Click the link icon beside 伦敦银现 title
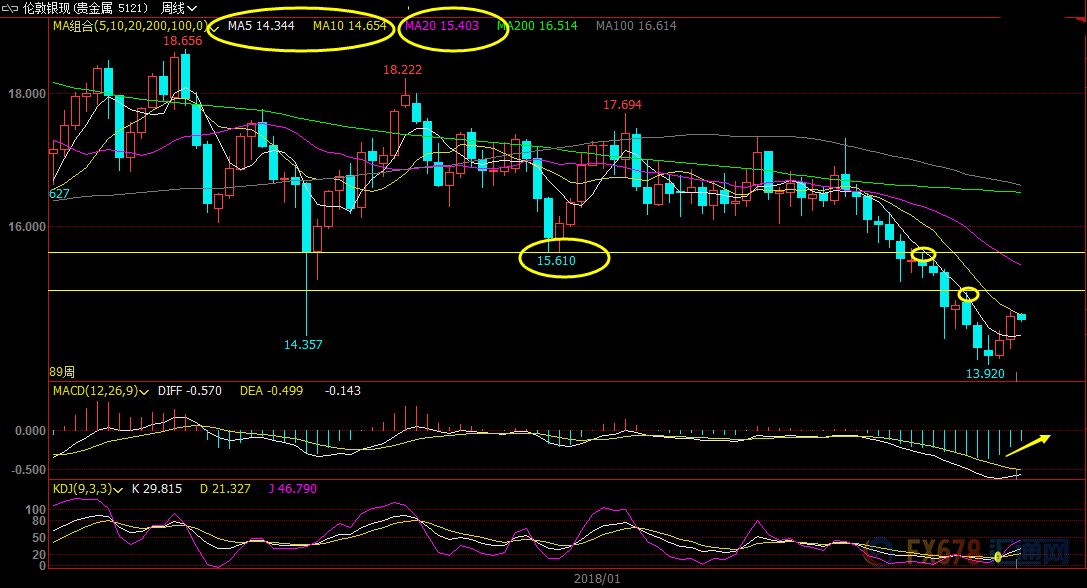Screen dimensions: 1087x588 10,9
